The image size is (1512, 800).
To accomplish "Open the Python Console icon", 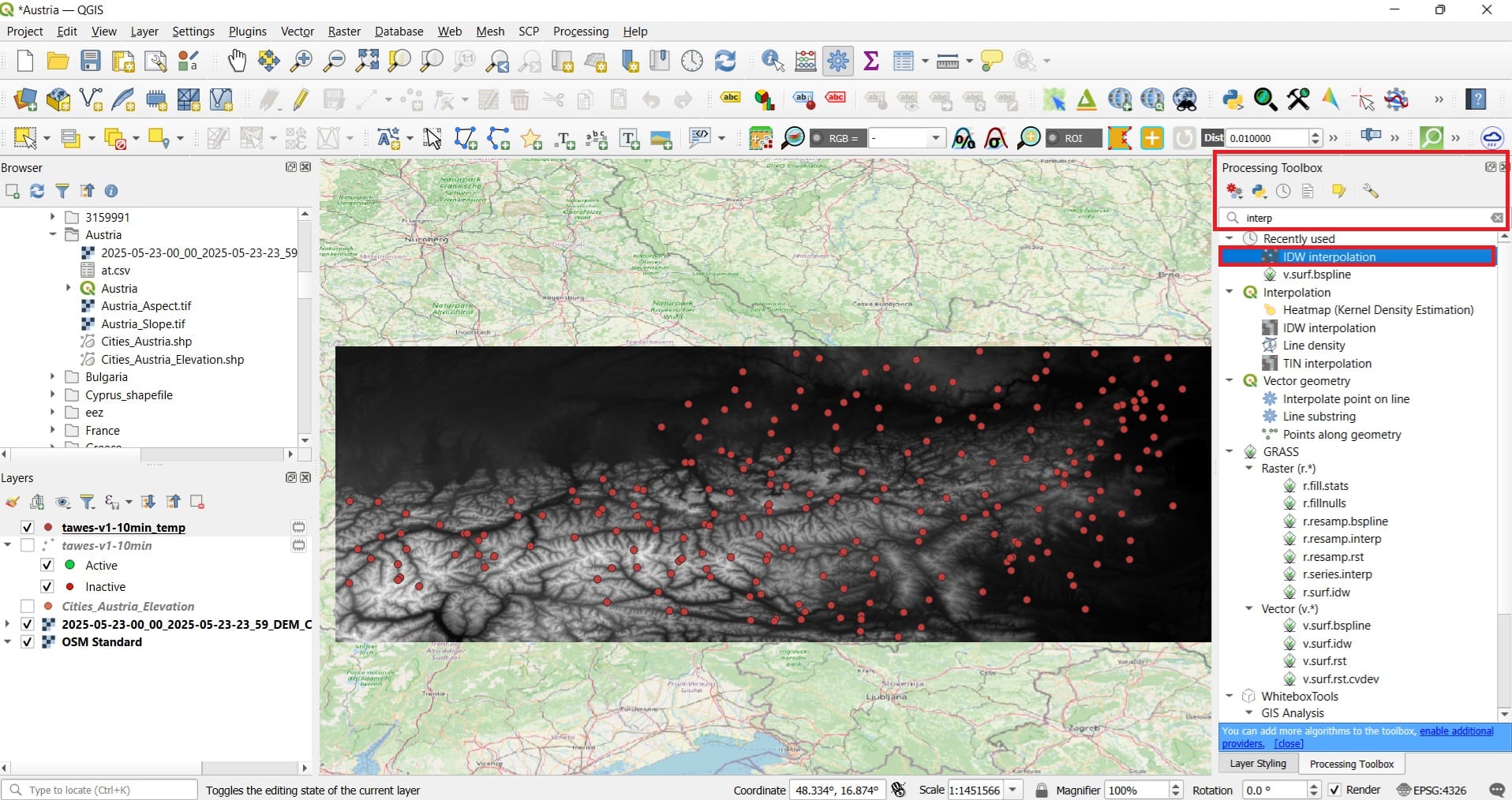I will click(1233, 99).
